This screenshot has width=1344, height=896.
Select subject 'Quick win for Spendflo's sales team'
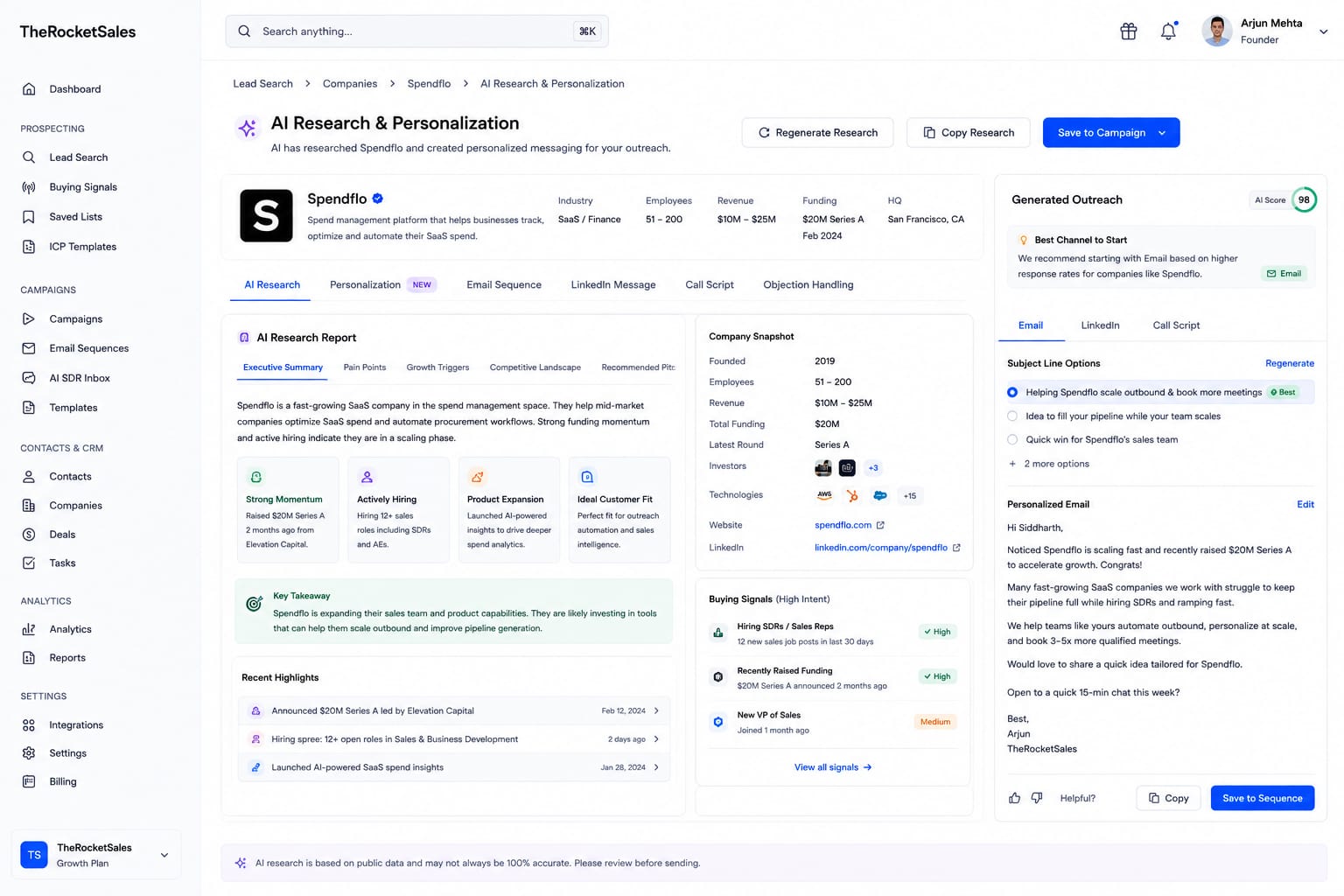tap(1012, 440)
